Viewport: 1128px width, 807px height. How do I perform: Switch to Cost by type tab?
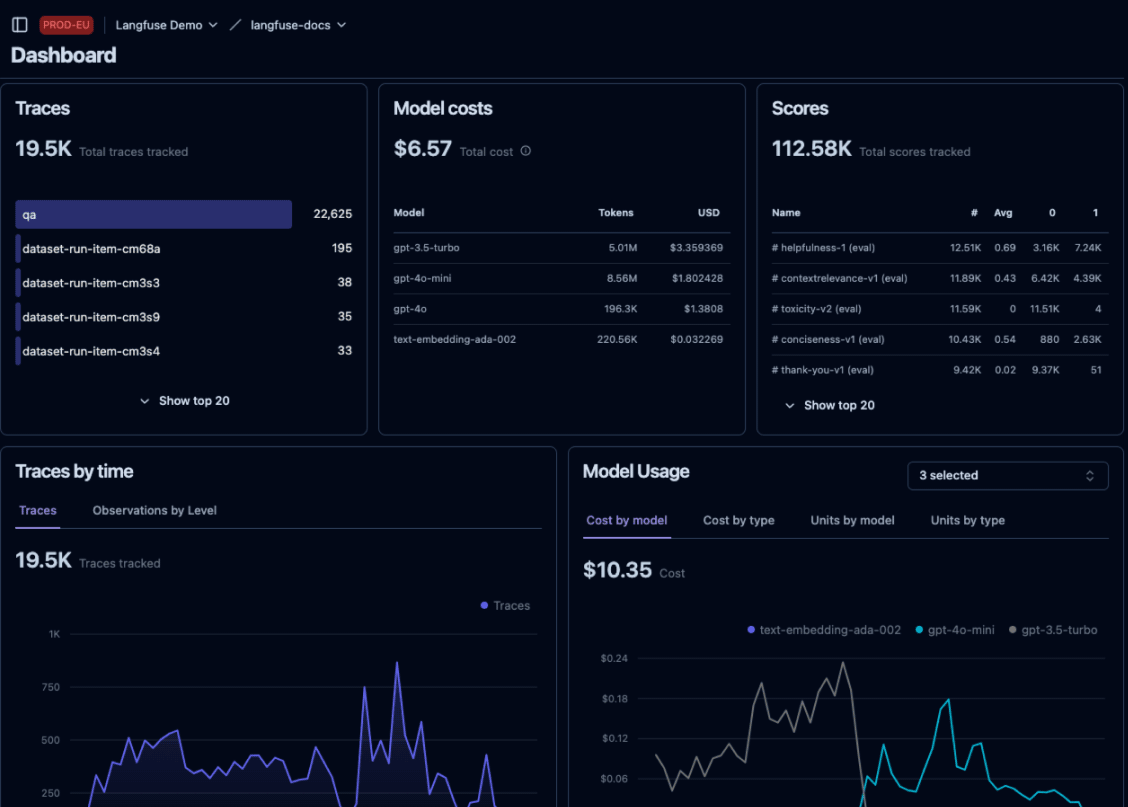click(x=738, y=521)
